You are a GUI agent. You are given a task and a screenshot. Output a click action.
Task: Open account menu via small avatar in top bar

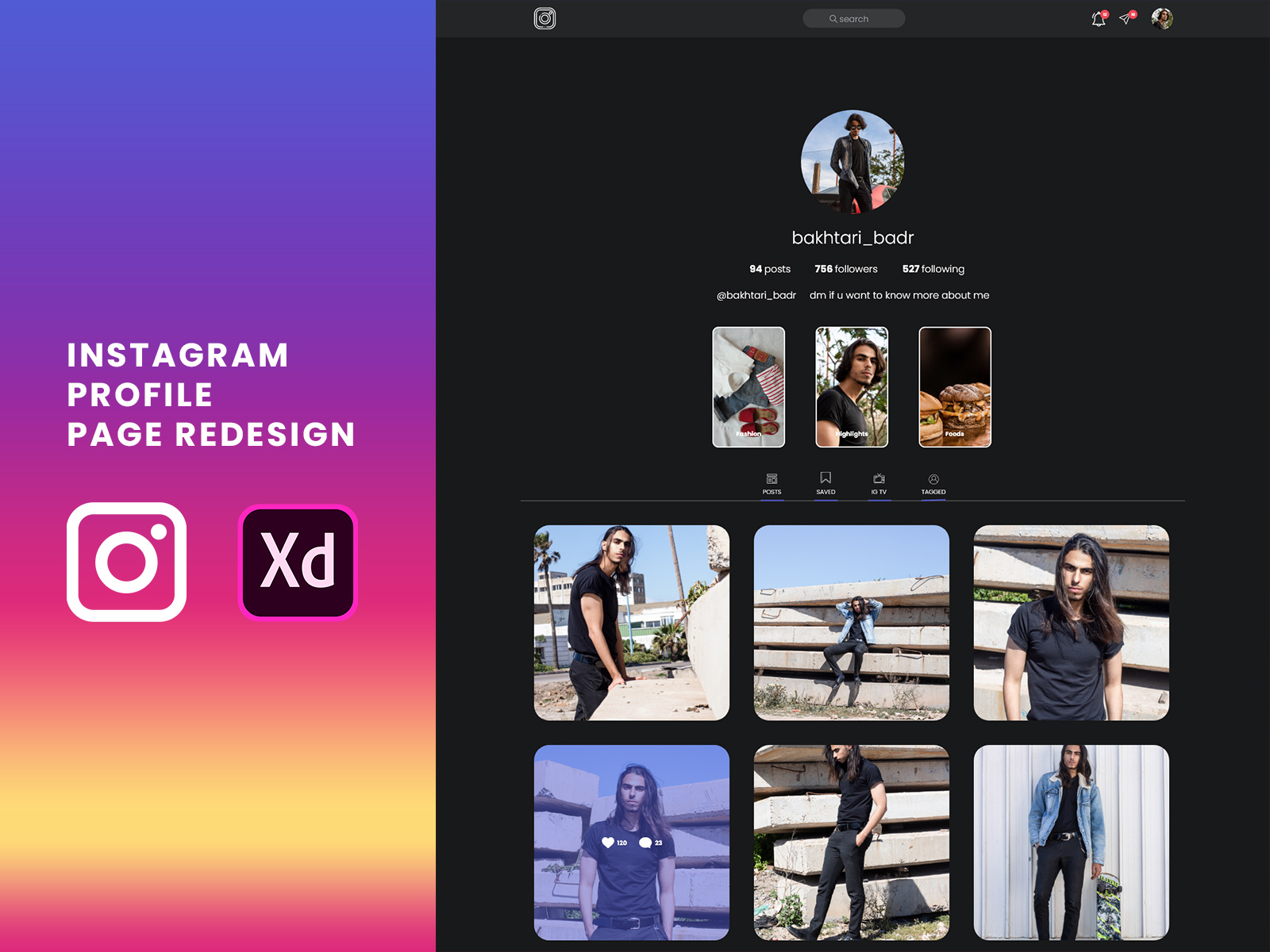[x=1162, y=18]
